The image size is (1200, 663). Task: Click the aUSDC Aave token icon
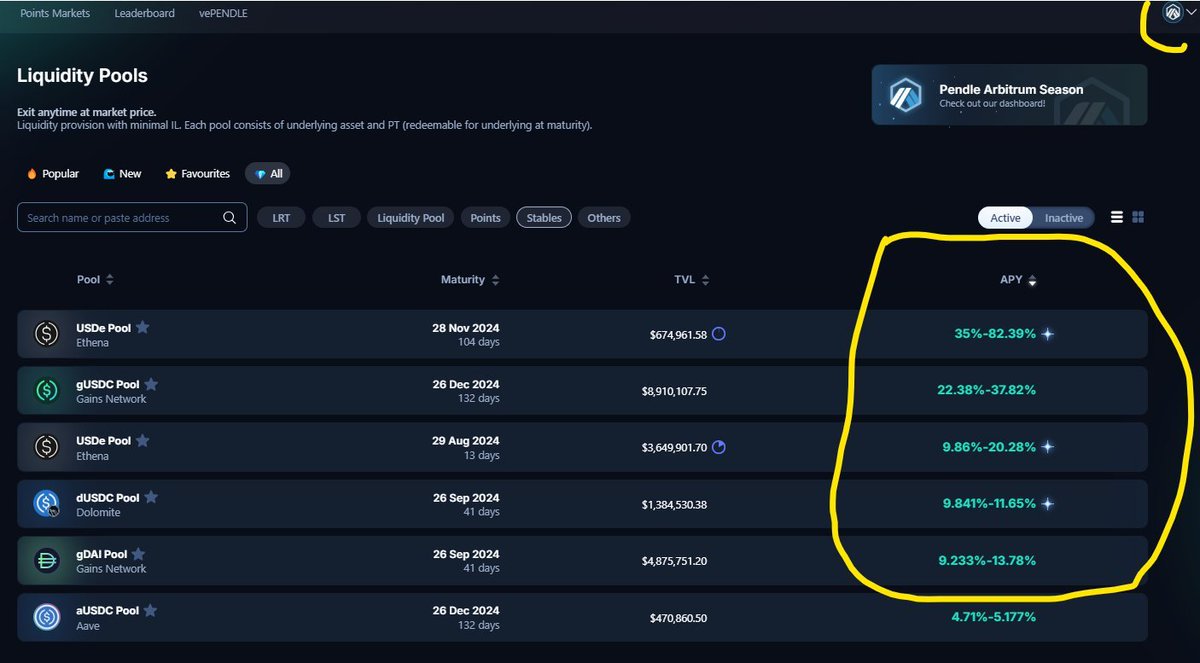coord(46,617)
